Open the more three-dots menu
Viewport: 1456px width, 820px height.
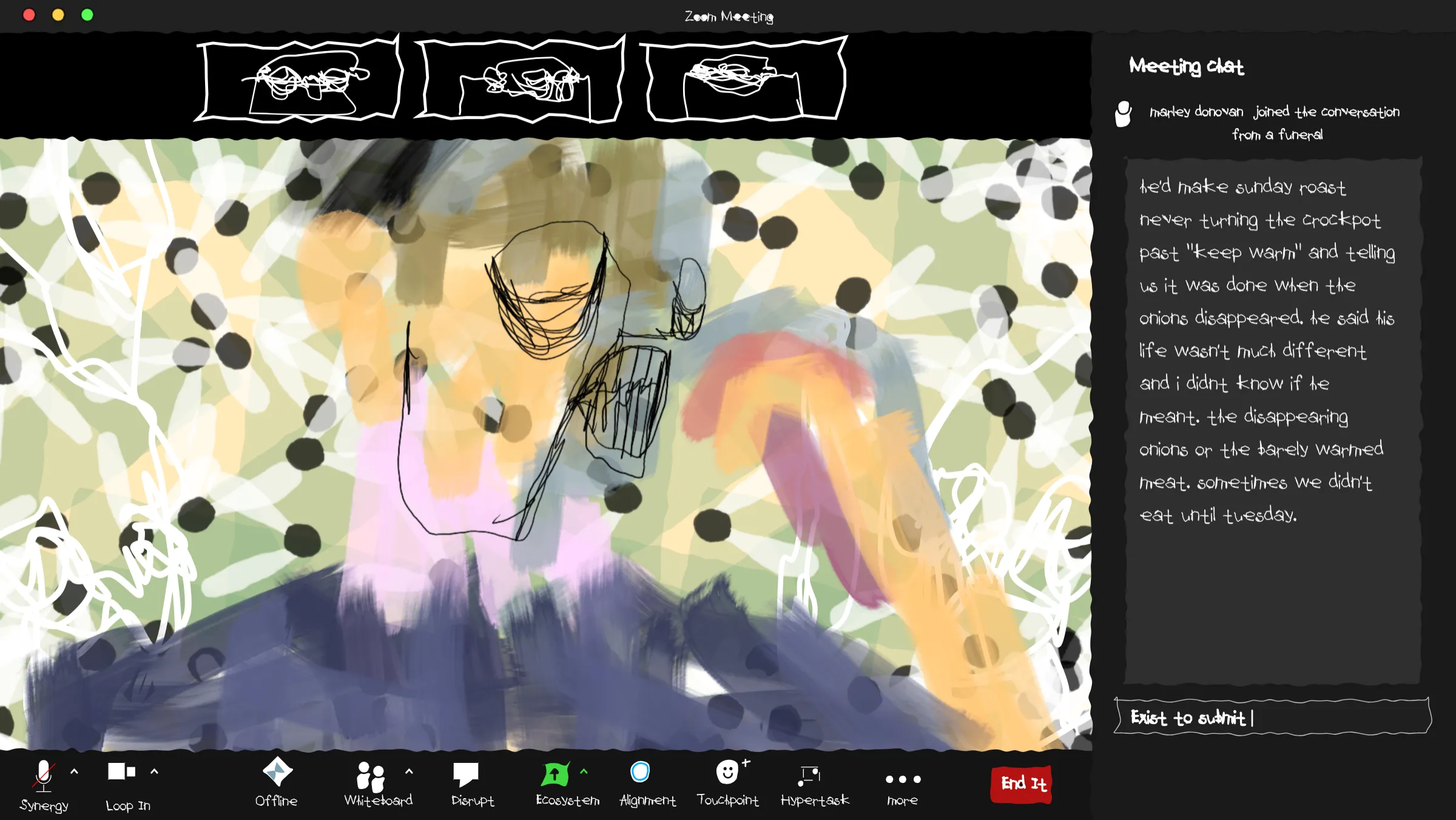point(903,779)
